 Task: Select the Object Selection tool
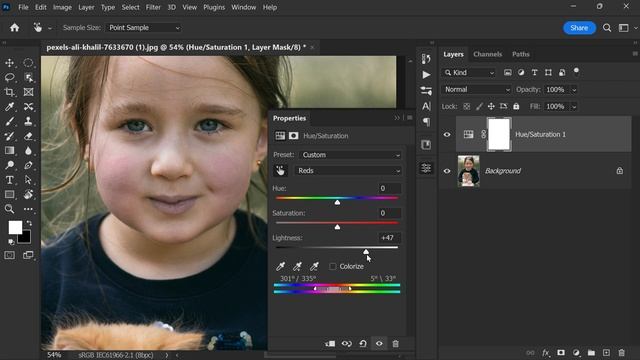28,78
